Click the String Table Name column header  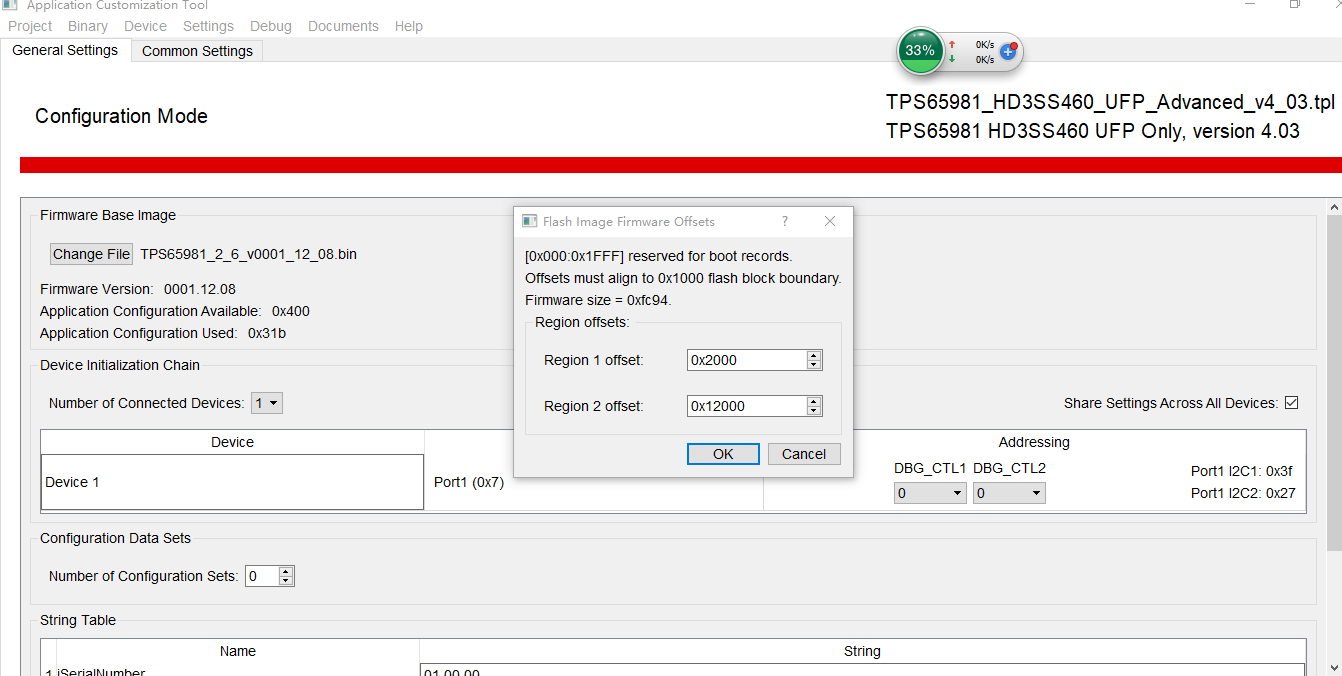(x=238, y=651)
